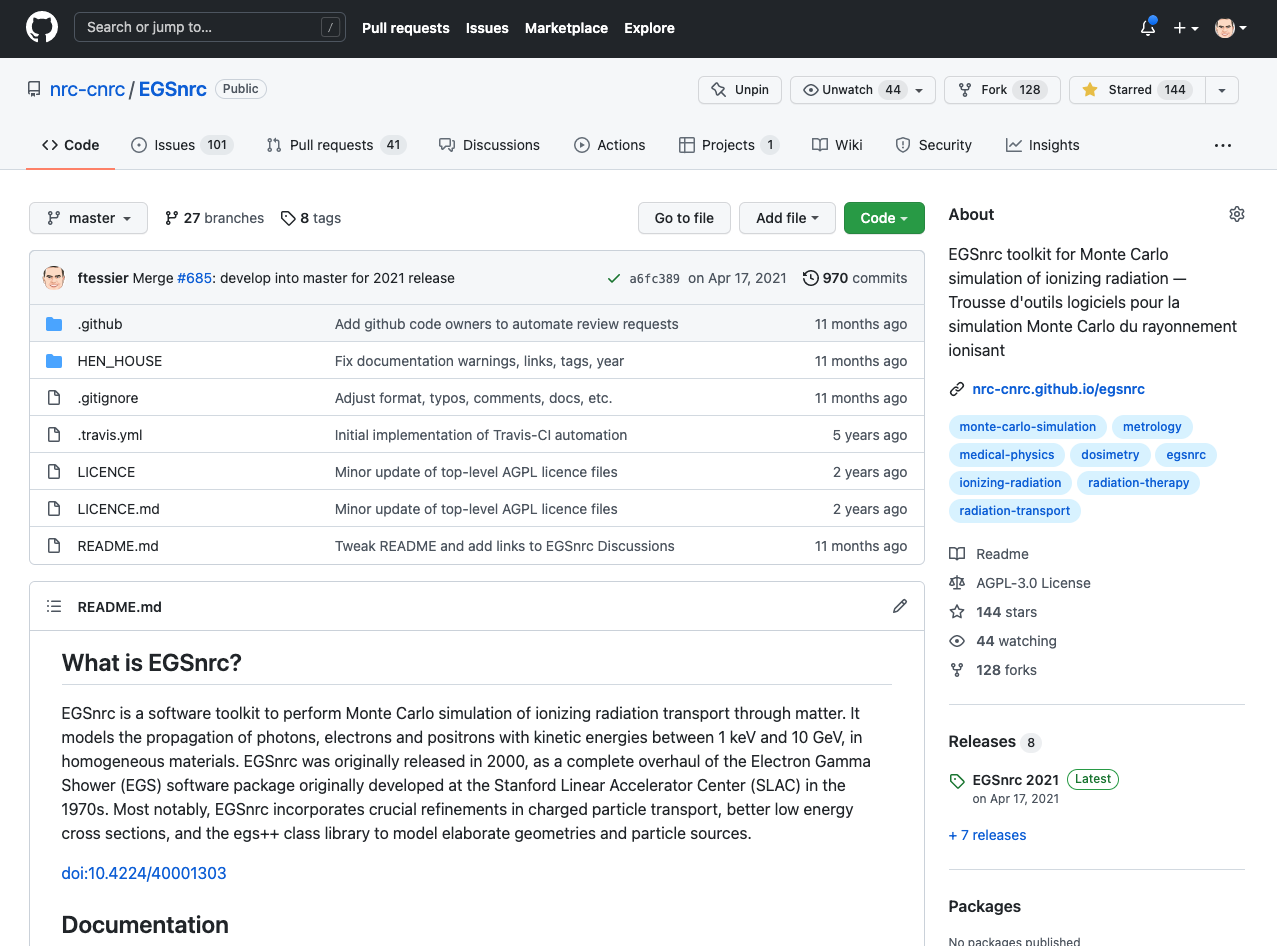Open the master branch selector
This screenshot has height=946, width=1277.
coord(88,218)
